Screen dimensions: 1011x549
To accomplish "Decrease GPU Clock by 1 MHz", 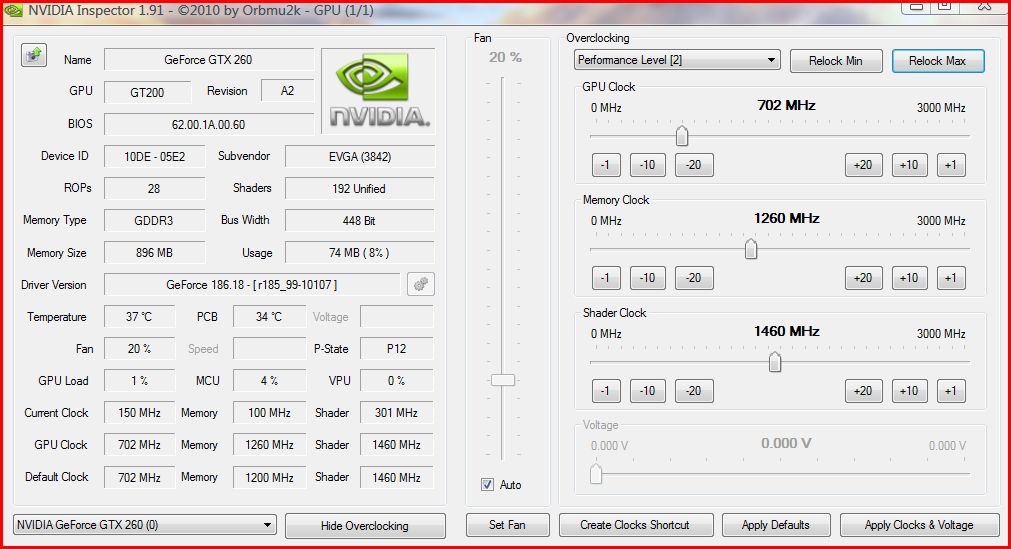I will click(x=605, y=165).
